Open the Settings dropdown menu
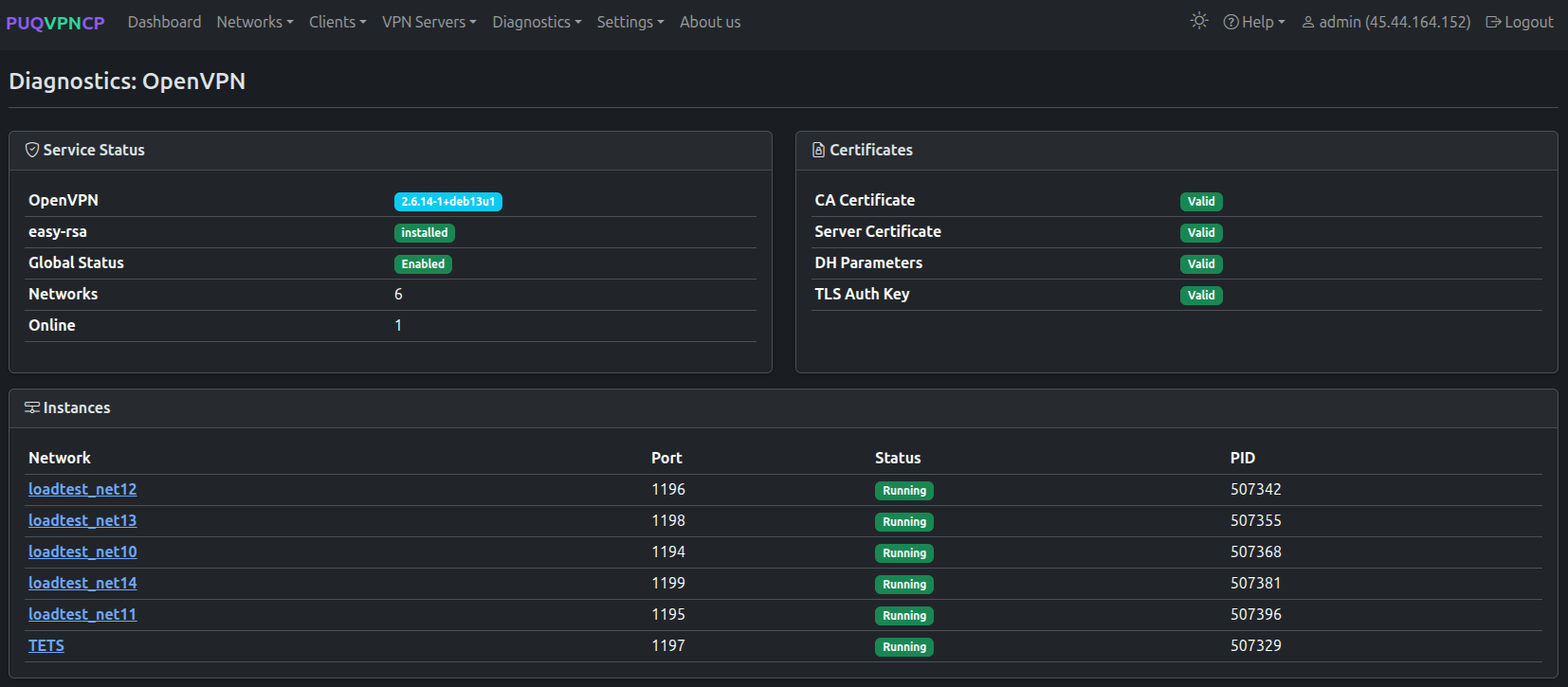The width and height of the screenshot is (1568, 687). 630,22
